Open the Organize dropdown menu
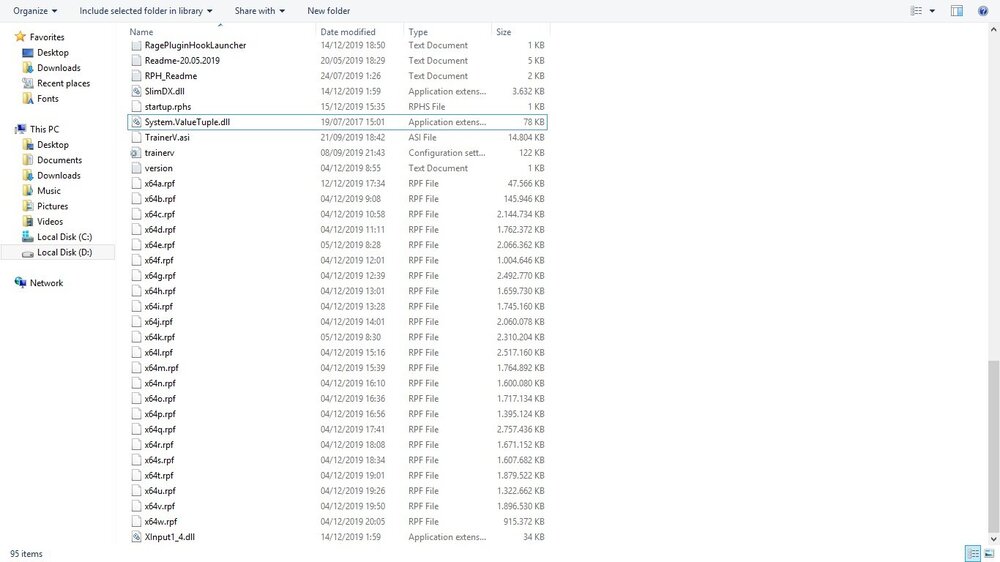 [x=35, y=11]
